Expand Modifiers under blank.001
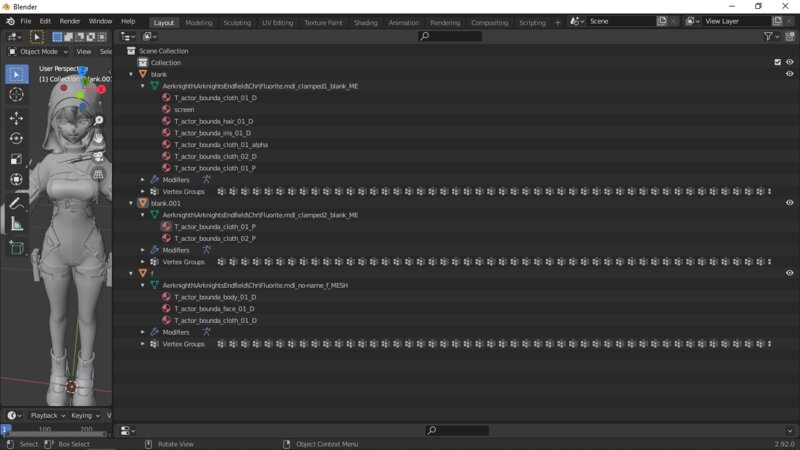The image size is (800, 450). [143, 250]
